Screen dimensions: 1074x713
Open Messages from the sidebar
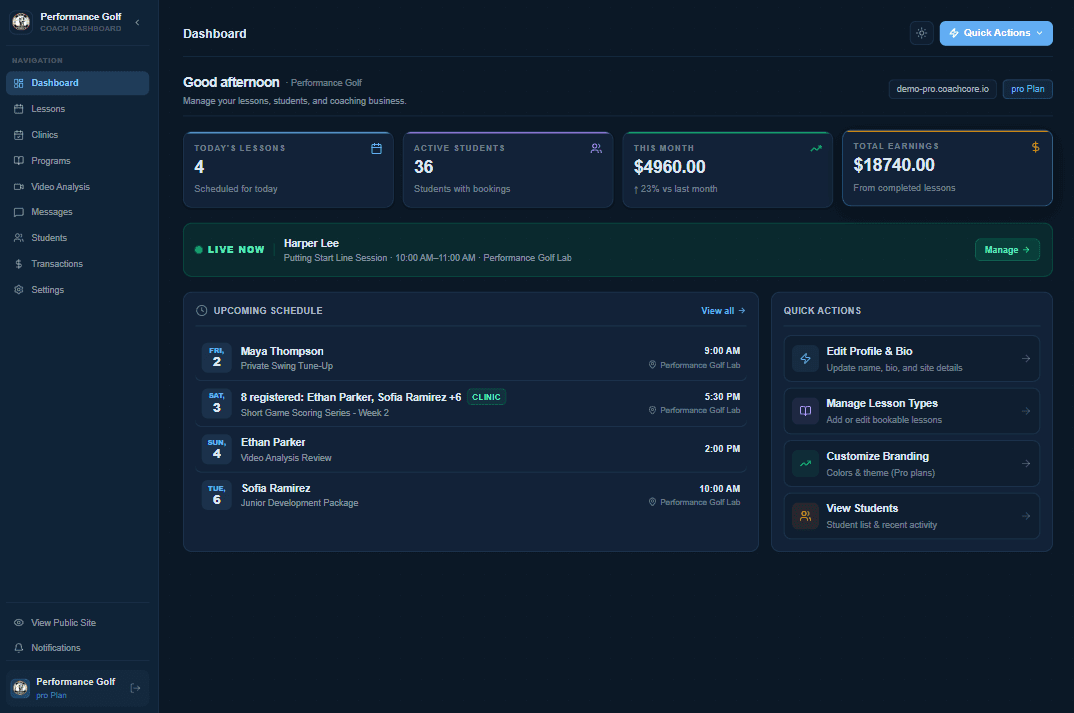point(77,212)
